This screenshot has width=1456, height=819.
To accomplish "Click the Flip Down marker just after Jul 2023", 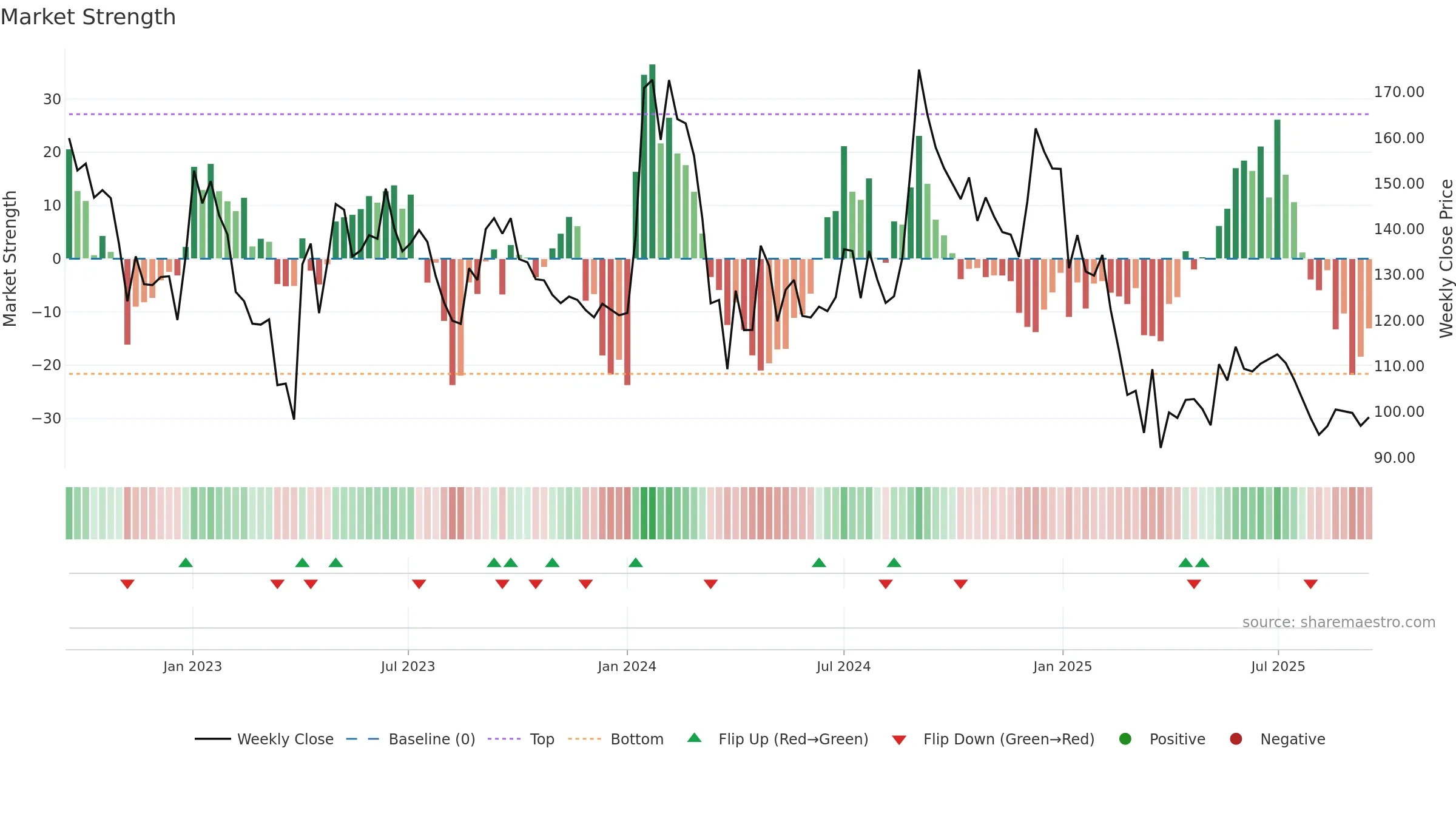I will coord(419,584).
